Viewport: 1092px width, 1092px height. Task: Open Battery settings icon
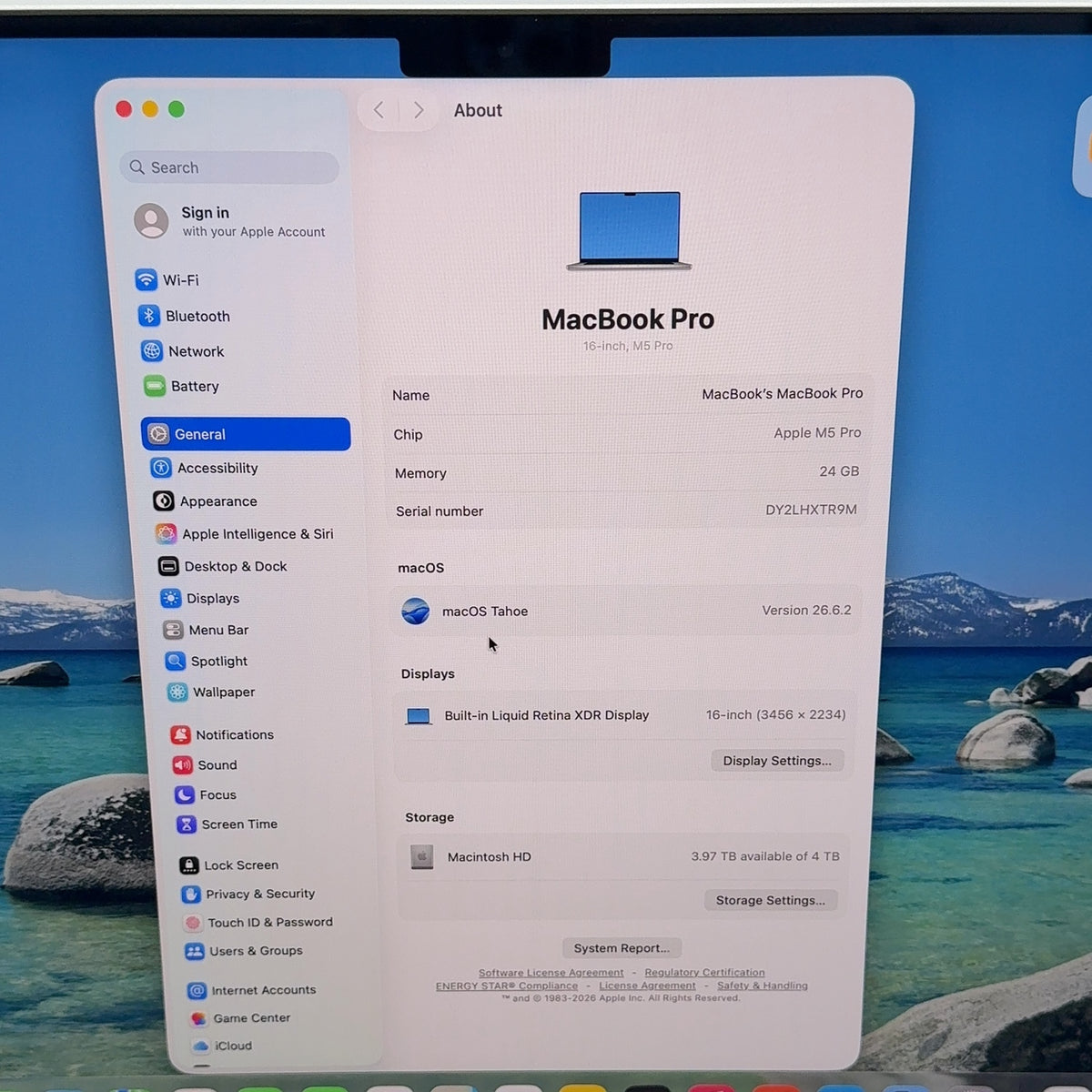tap(155, 386)
